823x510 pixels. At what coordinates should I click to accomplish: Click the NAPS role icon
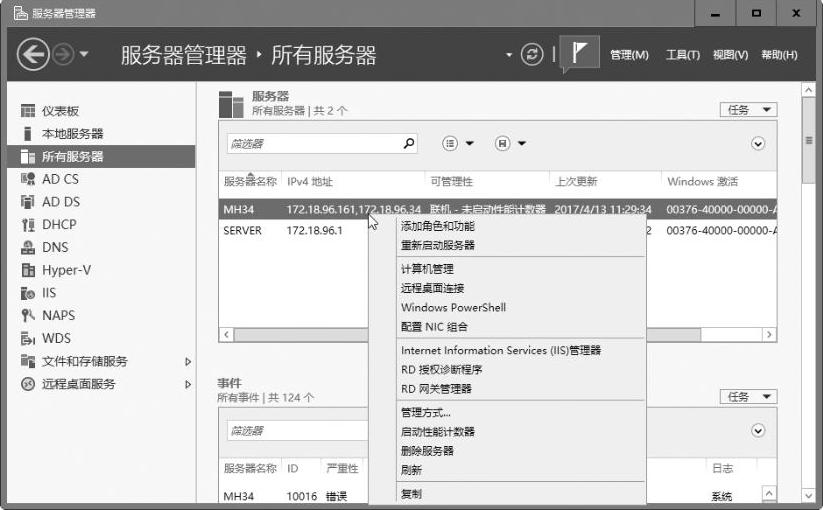coord(27,315)
